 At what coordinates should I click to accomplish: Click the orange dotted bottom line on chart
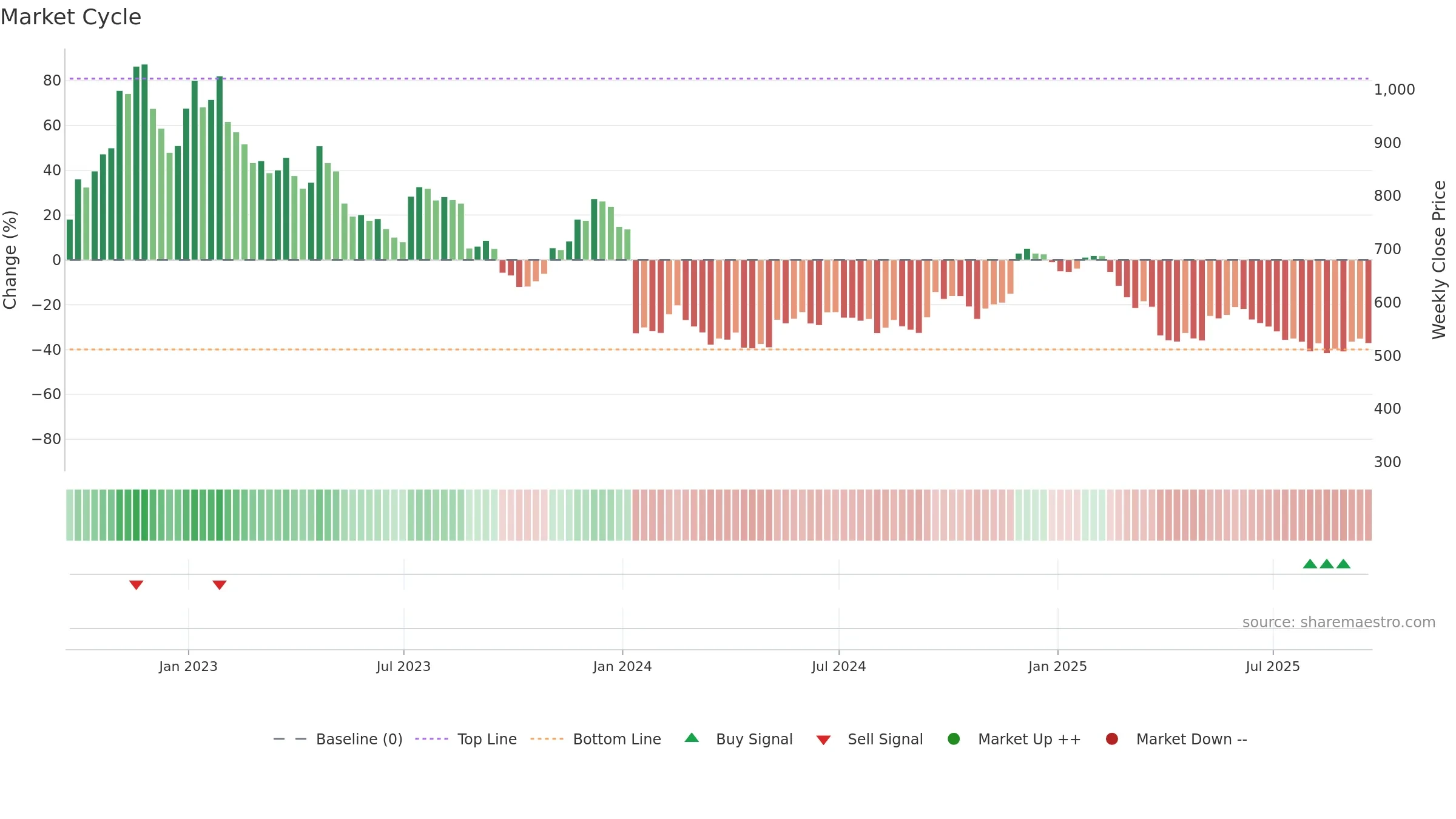[x=719, y=349]
